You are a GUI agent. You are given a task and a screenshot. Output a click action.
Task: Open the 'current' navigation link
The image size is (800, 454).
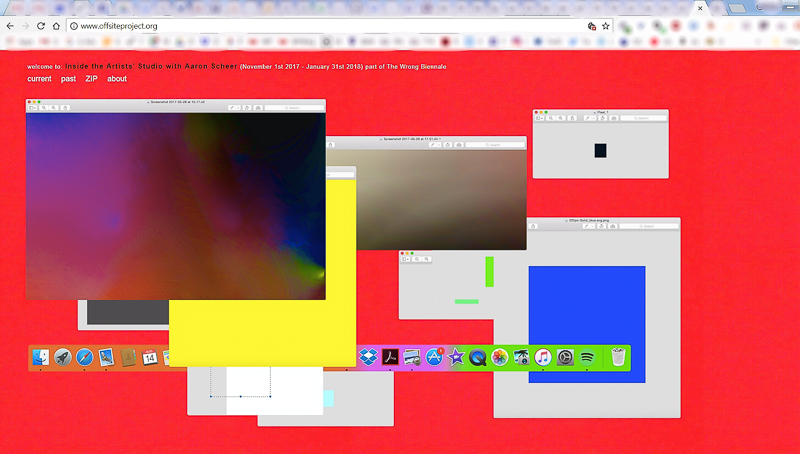pyautogui.click(x=39, y=79)
